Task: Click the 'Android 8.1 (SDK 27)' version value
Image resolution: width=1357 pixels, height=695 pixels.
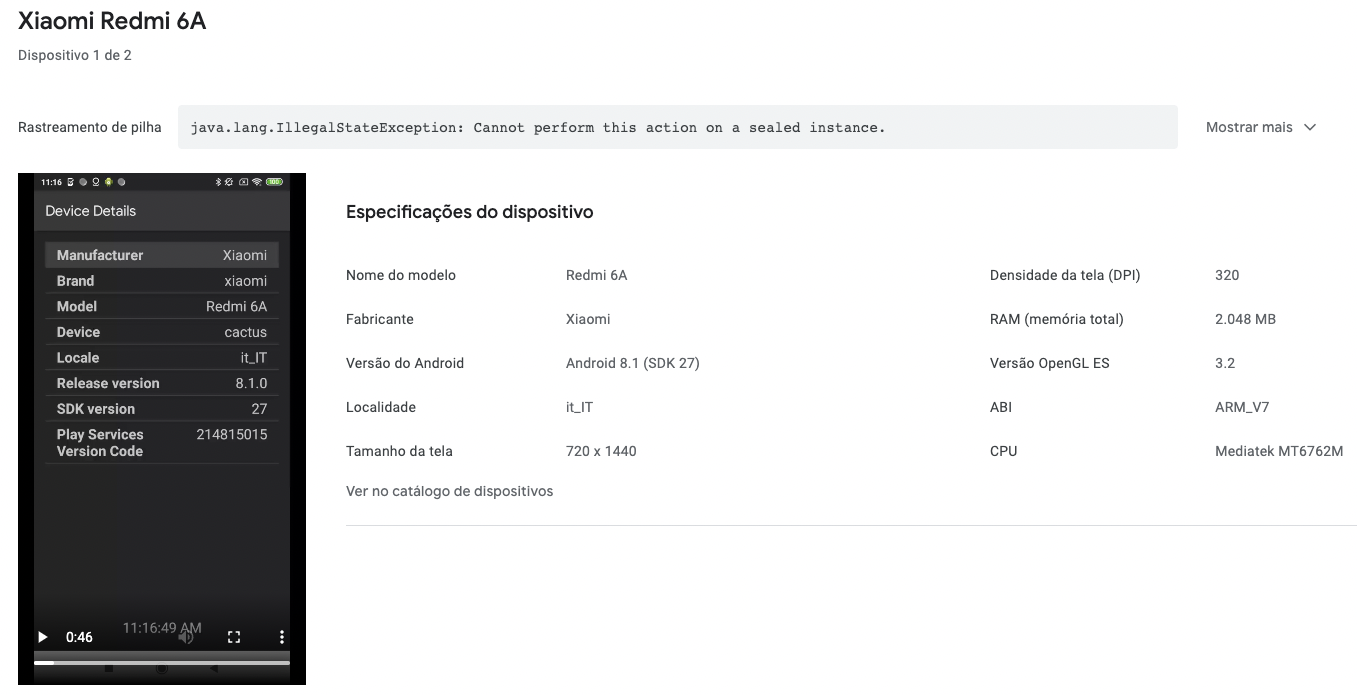Action: [x=631, y=363]
